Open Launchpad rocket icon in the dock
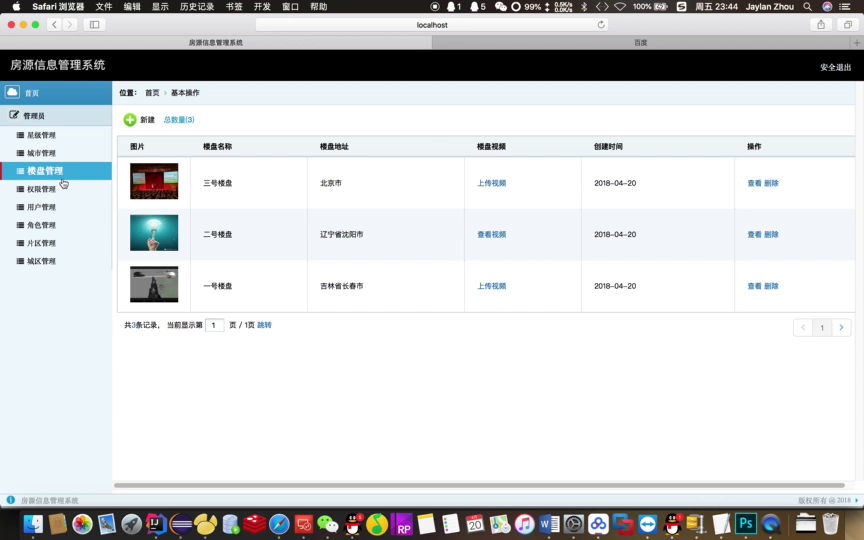This screenshot has width=864, height=540. [131, 523]
